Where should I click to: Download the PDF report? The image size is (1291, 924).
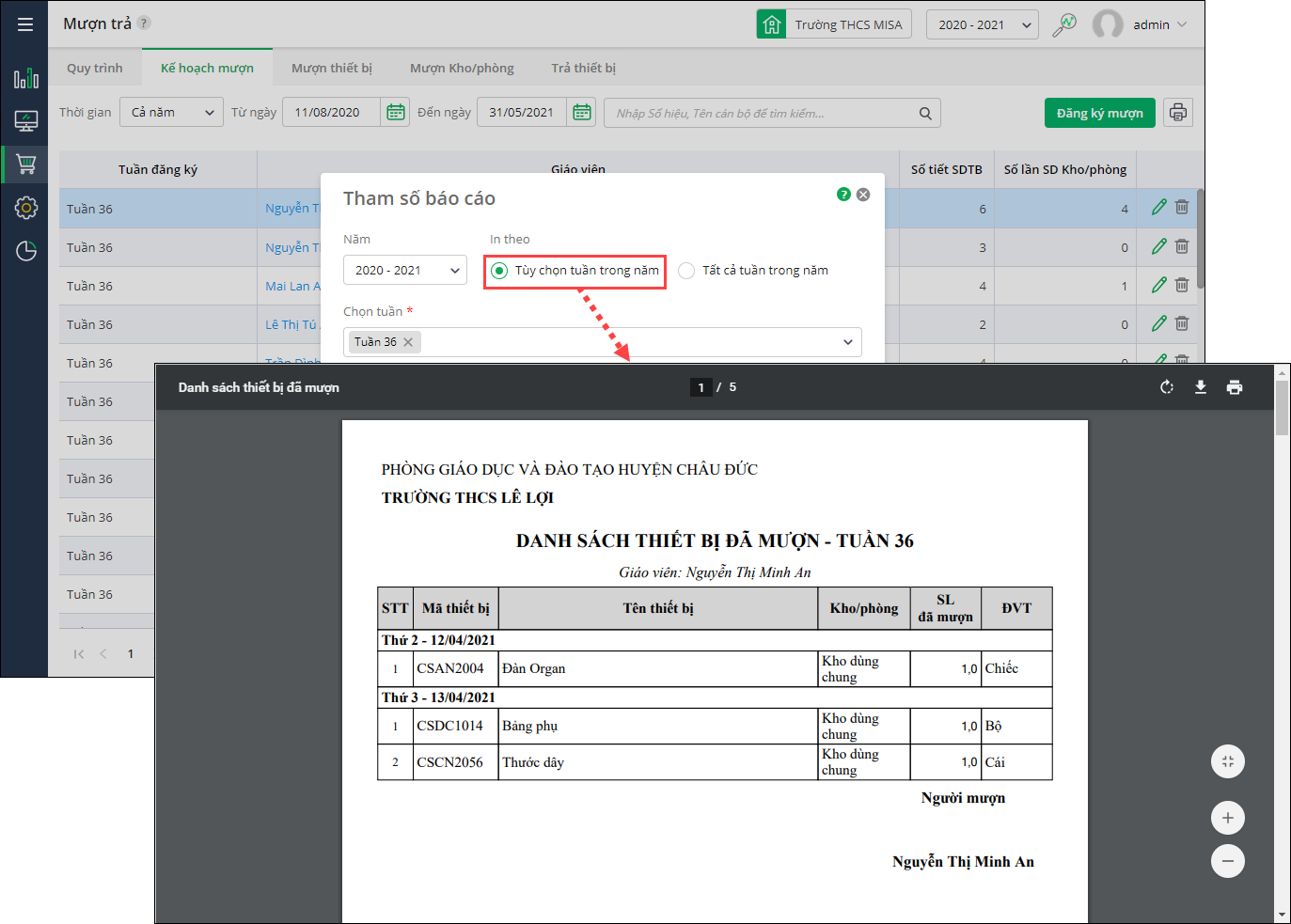coord(1201,387)
